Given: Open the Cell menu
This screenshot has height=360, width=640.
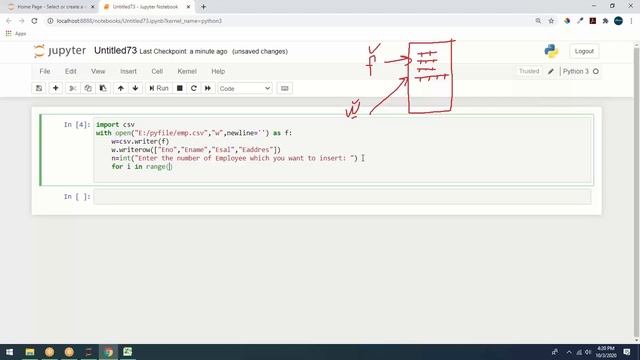Looking at the screenshot, I should [157, 71].
